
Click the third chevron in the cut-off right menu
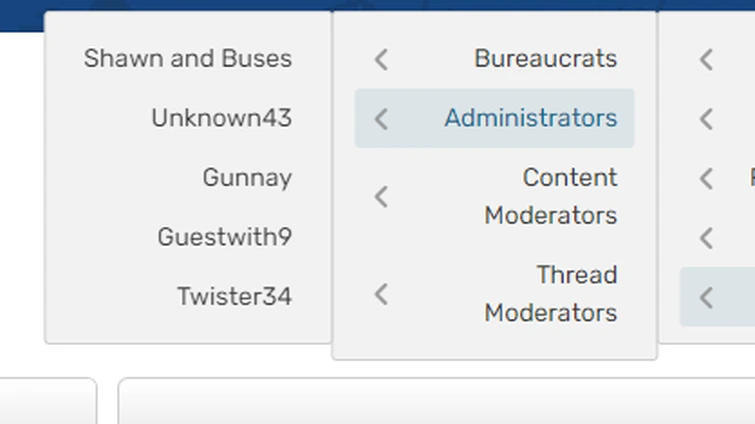[706, 179]
